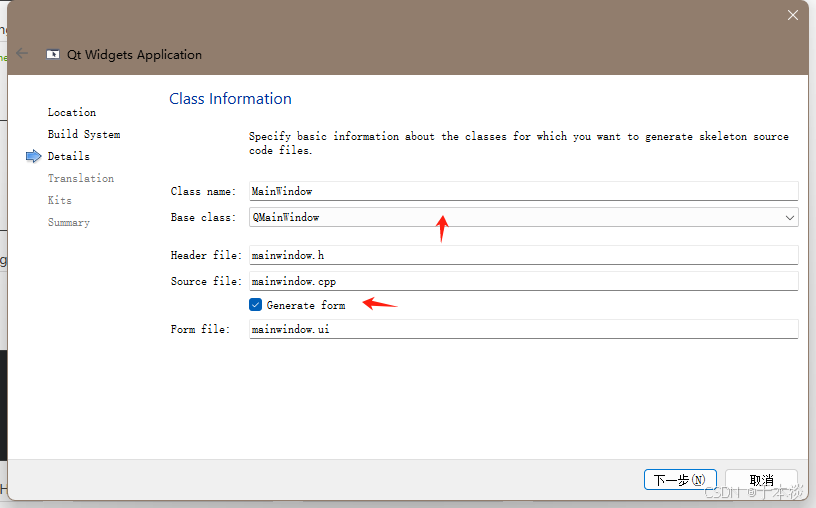Click the description text about skeleton source

[519, 143]
